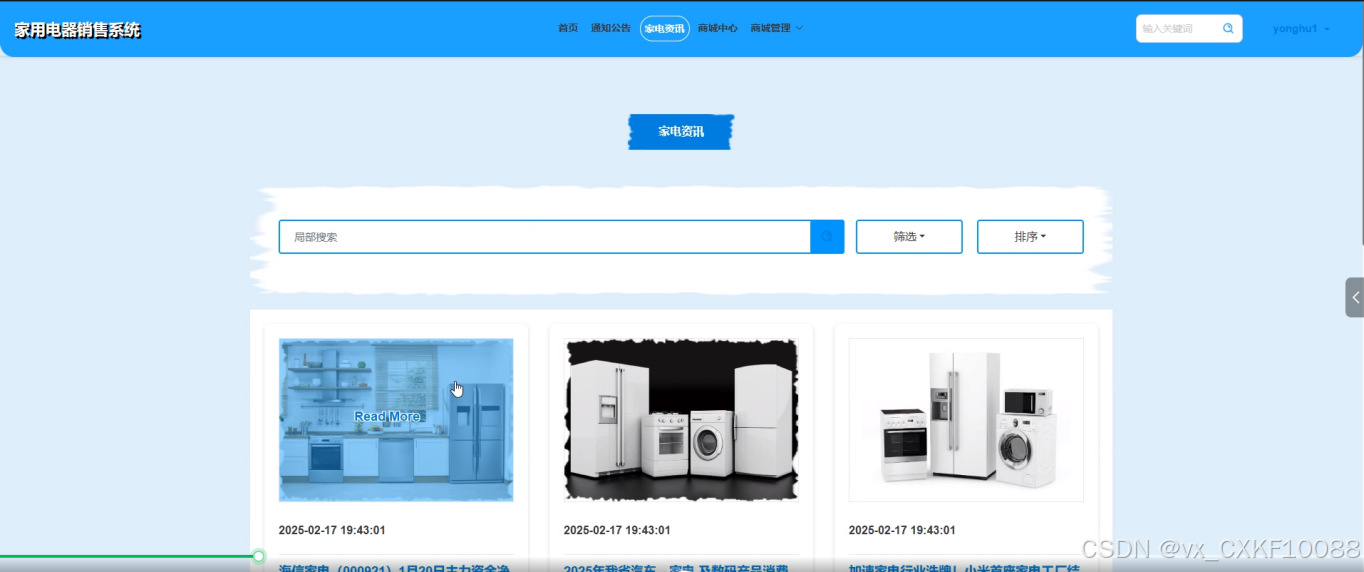This screenshot has height=572, width=1364.
Task: Expand the 商城管理 dropdown menu
Action: coord(777,29)
